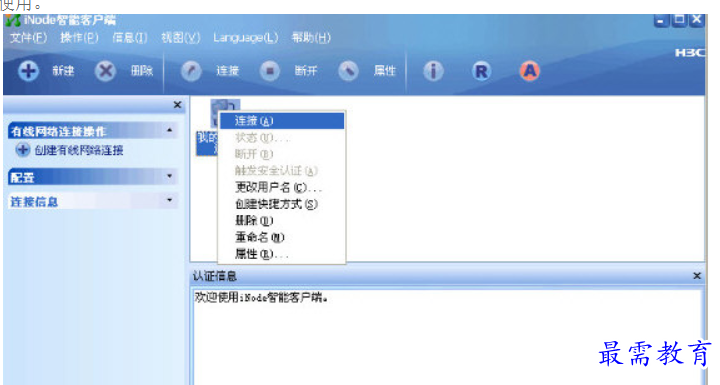The width and height of the screenshot is (720, 385).
Task: Click the 有线网络连接操作 section header
Action: (92, 131)
